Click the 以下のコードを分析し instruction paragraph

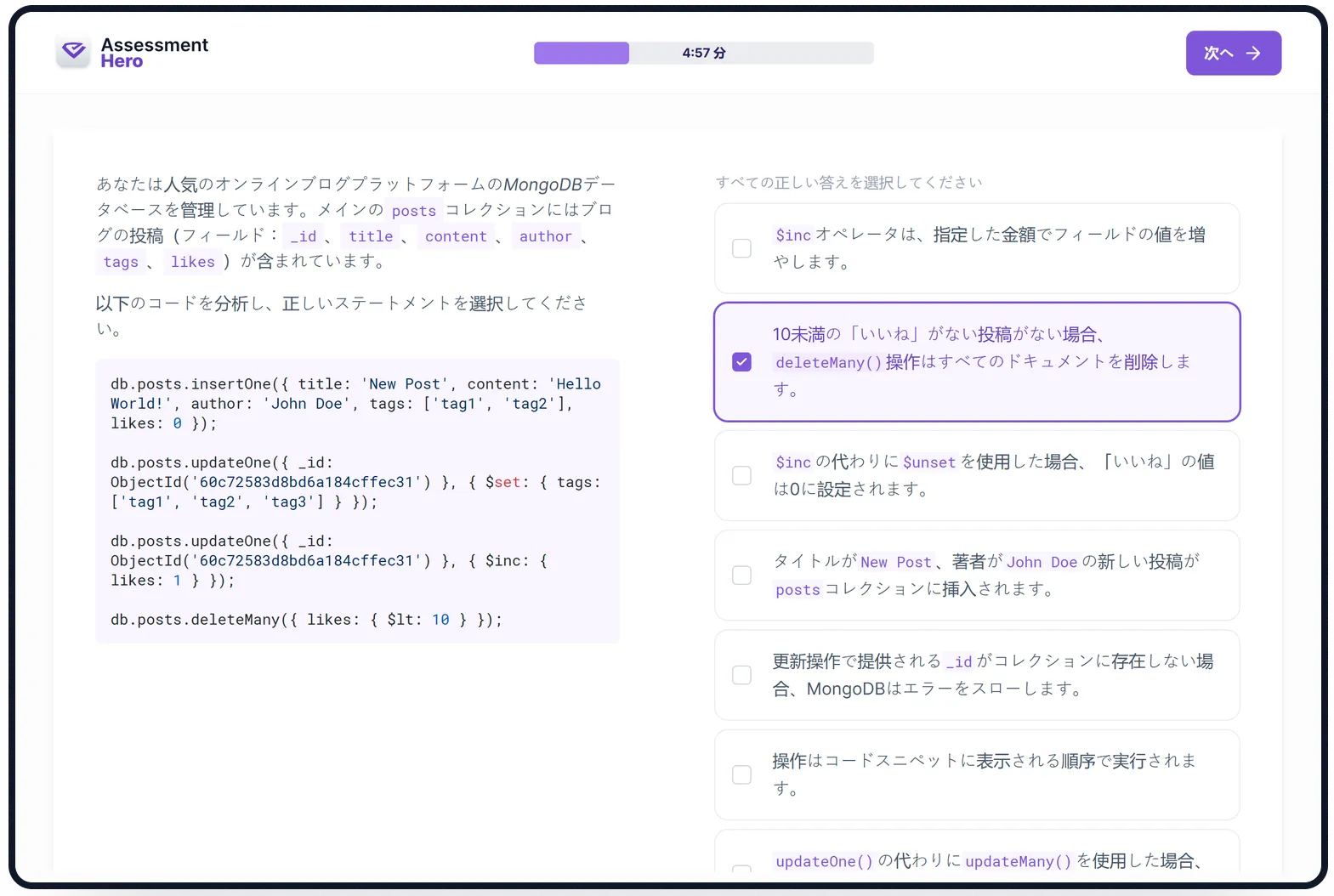(x=342, y=315)
